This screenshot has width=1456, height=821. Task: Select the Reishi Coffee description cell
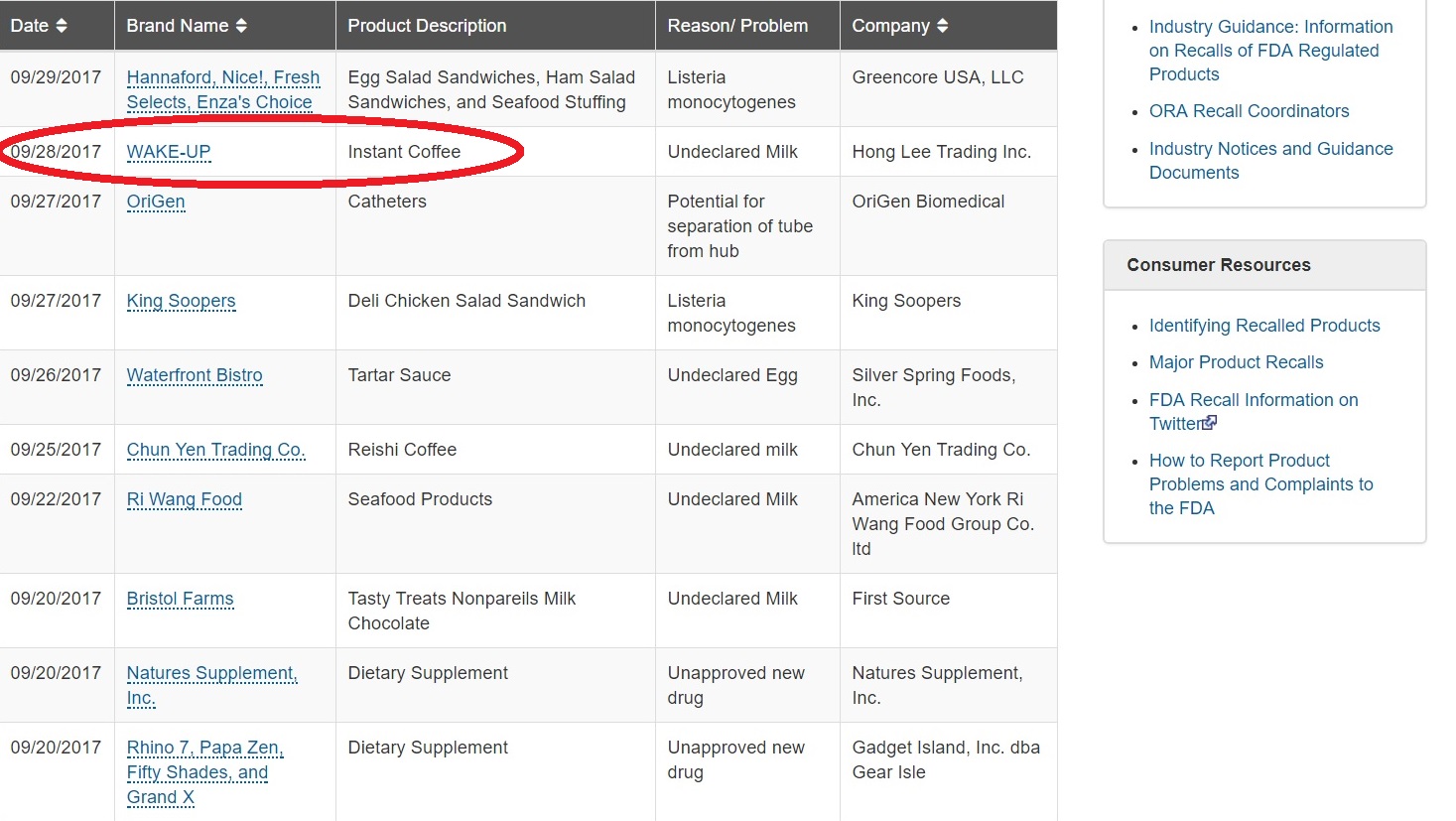pyautogui.click(x=495, y=450)
